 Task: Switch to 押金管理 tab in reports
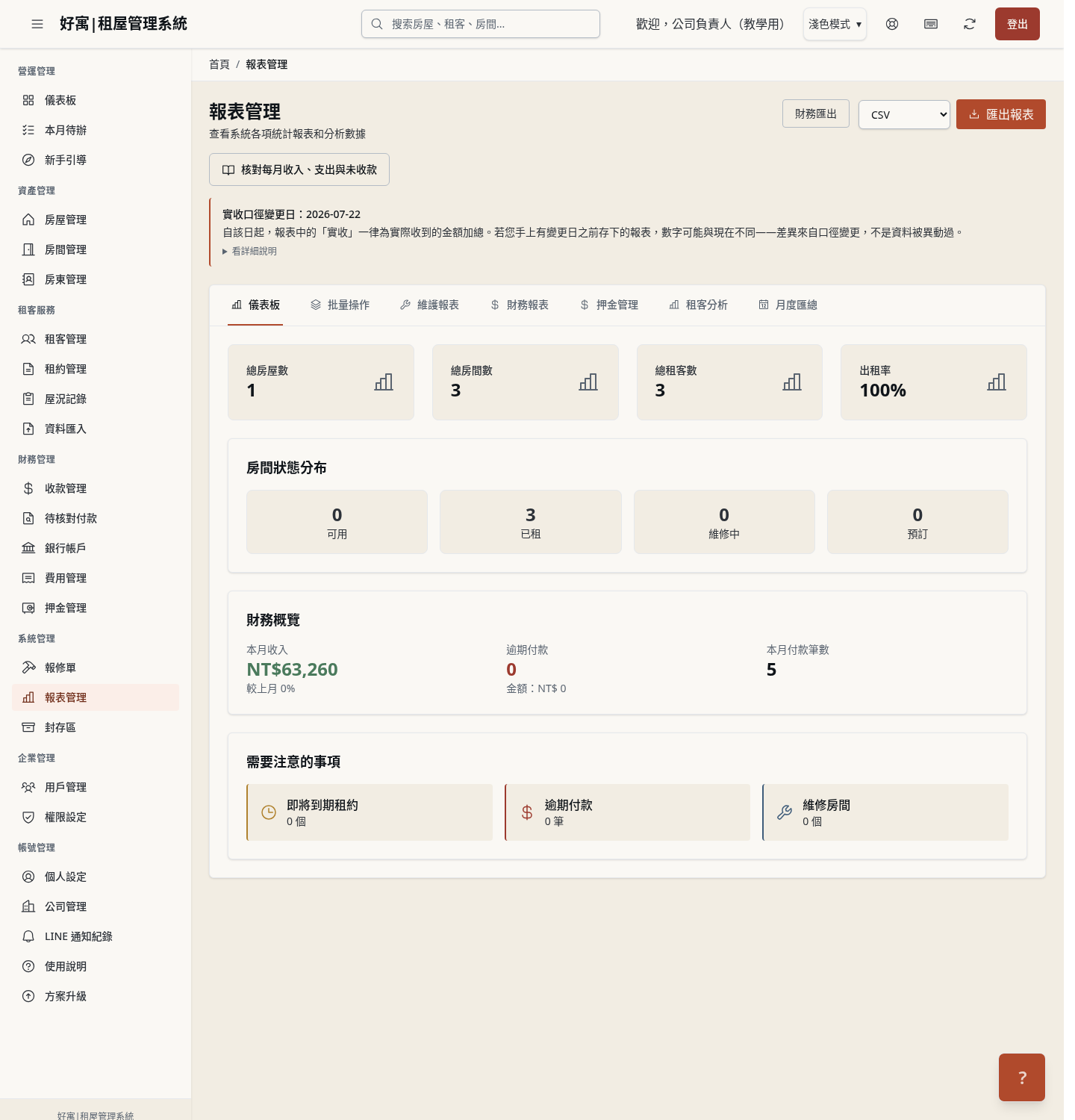[608, 305]
